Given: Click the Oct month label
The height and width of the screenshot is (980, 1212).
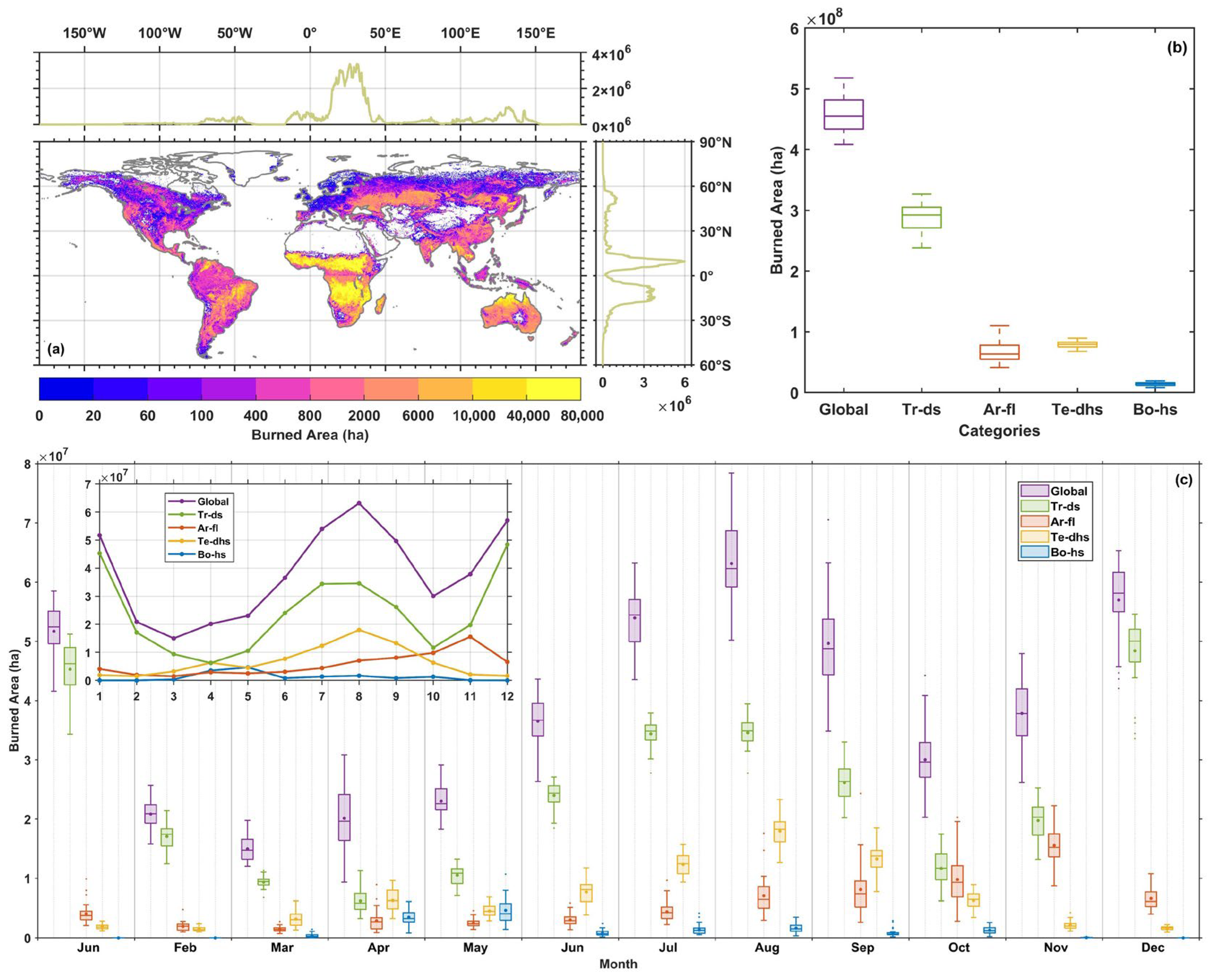Looking at the screenshot, I should coord(959,948).
